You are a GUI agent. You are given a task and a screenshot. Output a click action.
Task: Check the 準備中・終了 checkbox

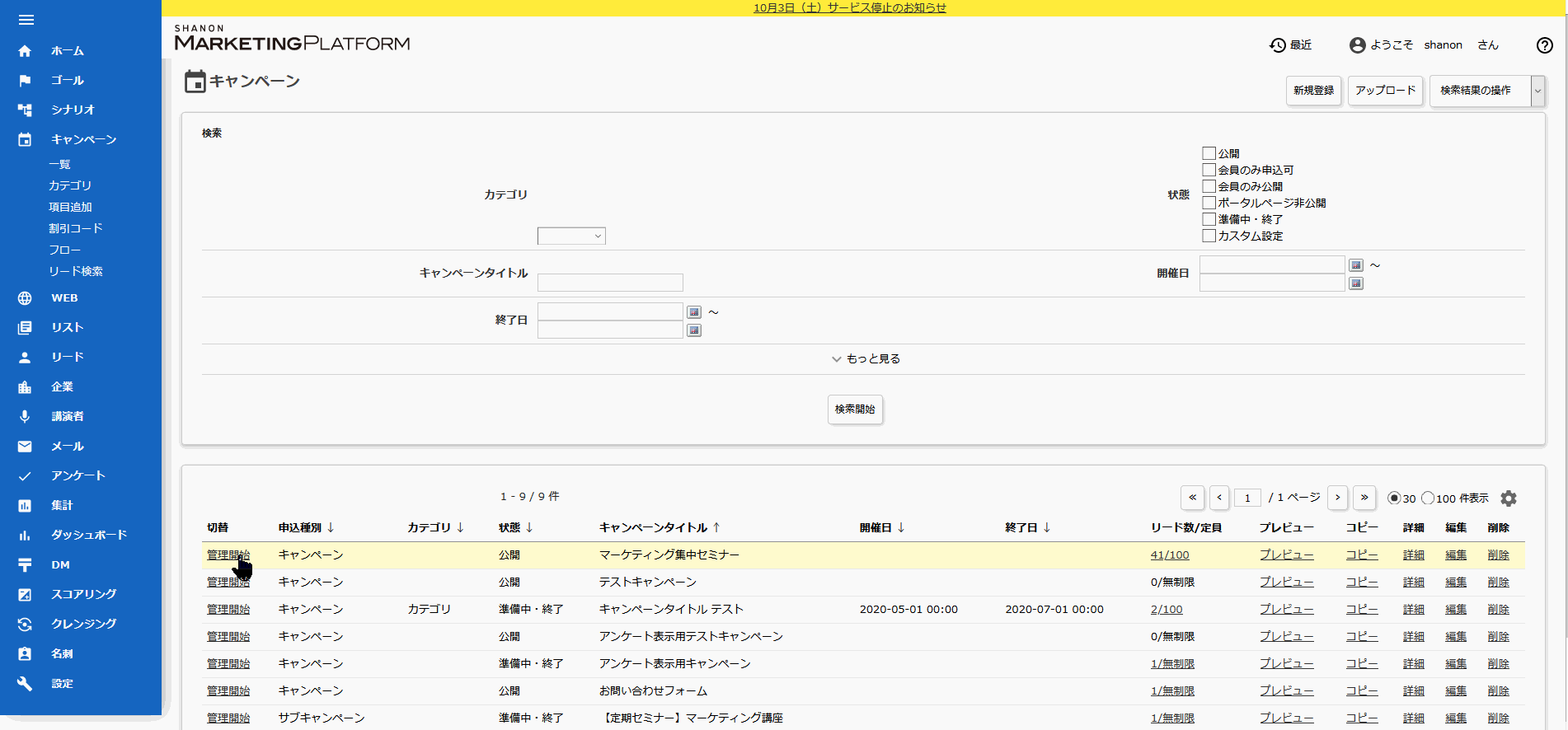(1209, 219)
